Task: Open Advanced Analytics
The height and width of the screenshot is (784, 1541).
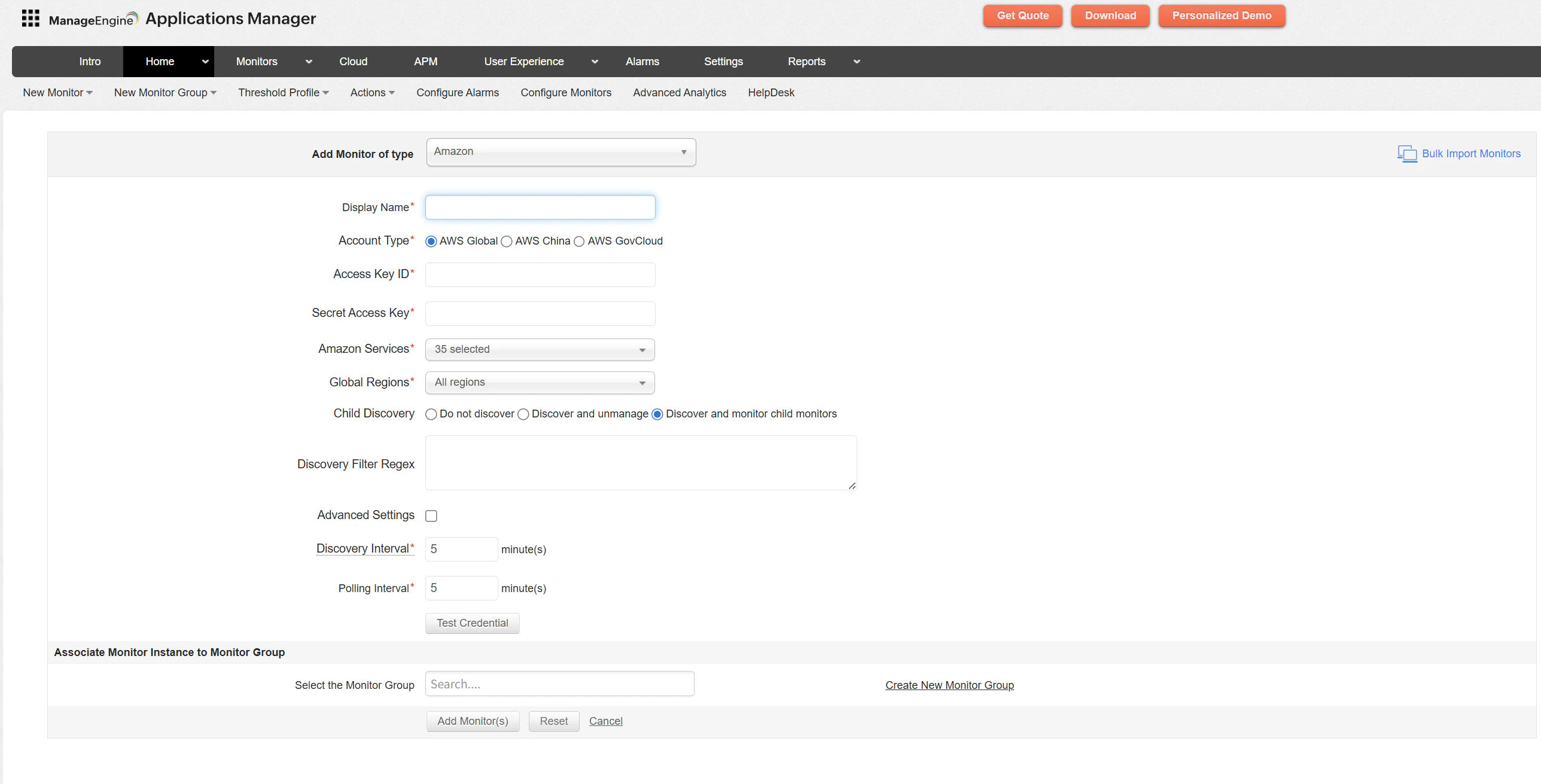Action: coord(680,93)
